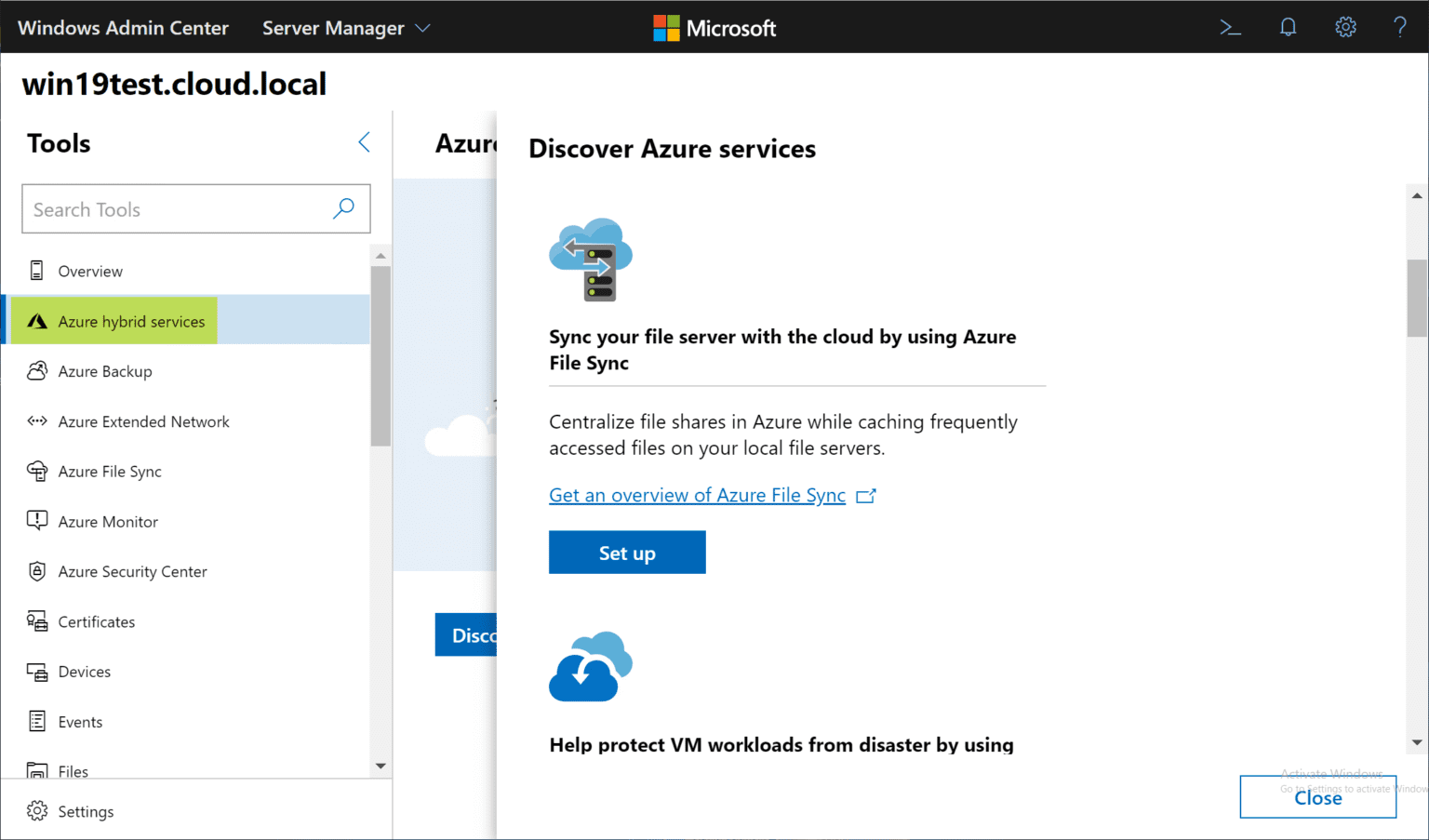Open the Azure Monitor tool
This screenshot has height=840, width=1429.
pos(108,521)
